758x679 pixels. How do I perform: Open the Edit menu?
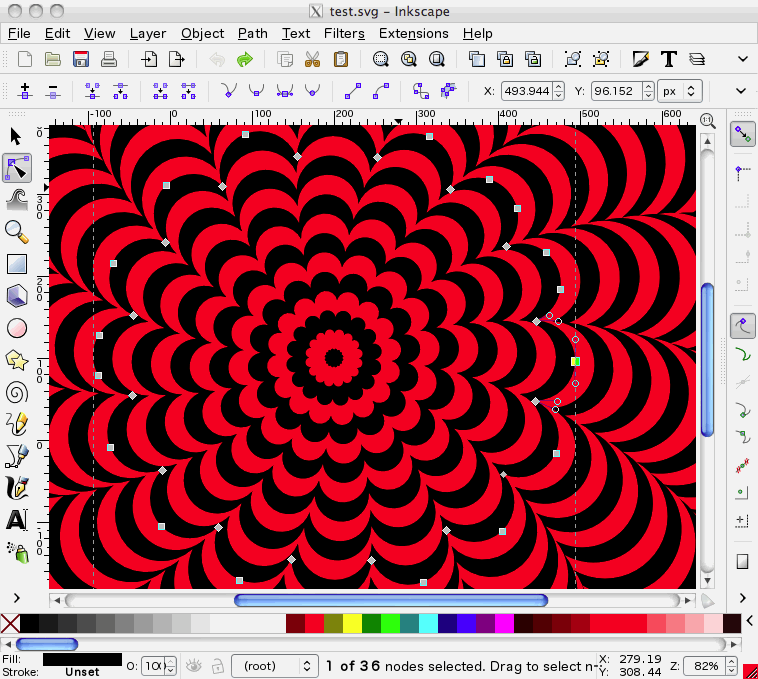coord(58,33)
